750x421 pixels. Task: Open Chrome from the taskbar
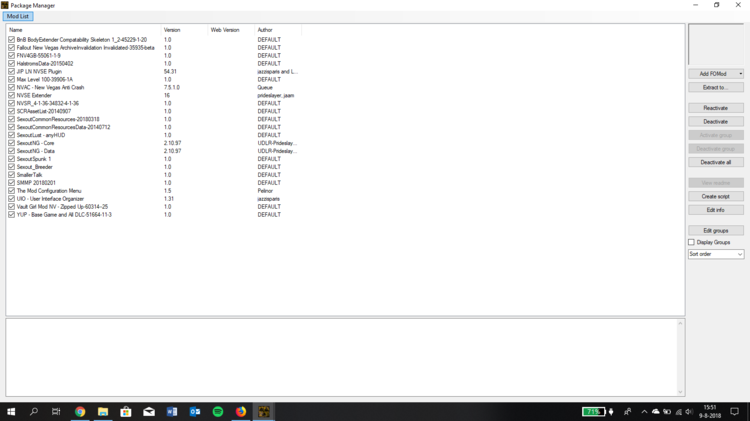[x=80, y=411]
